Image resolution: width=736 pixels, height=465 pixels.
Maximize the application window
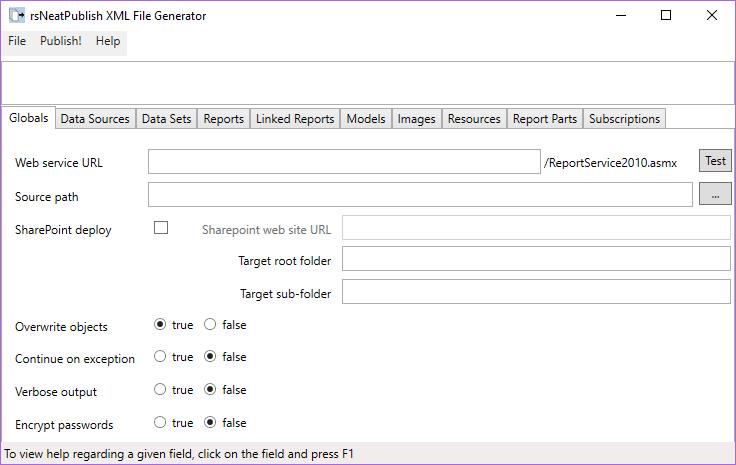(666, 15)
